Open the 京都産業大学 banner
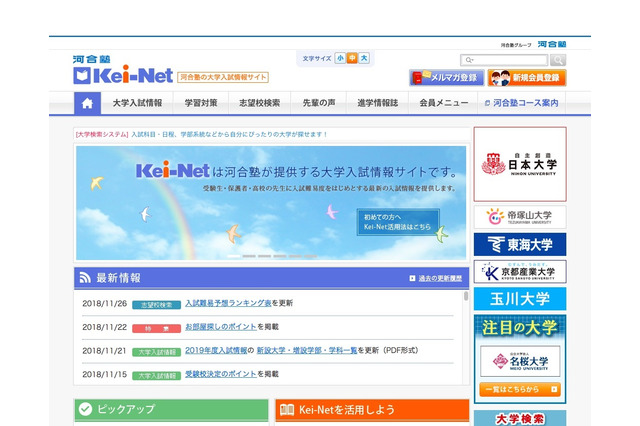This screenshot has width=640, height=426. click(520, 272)
